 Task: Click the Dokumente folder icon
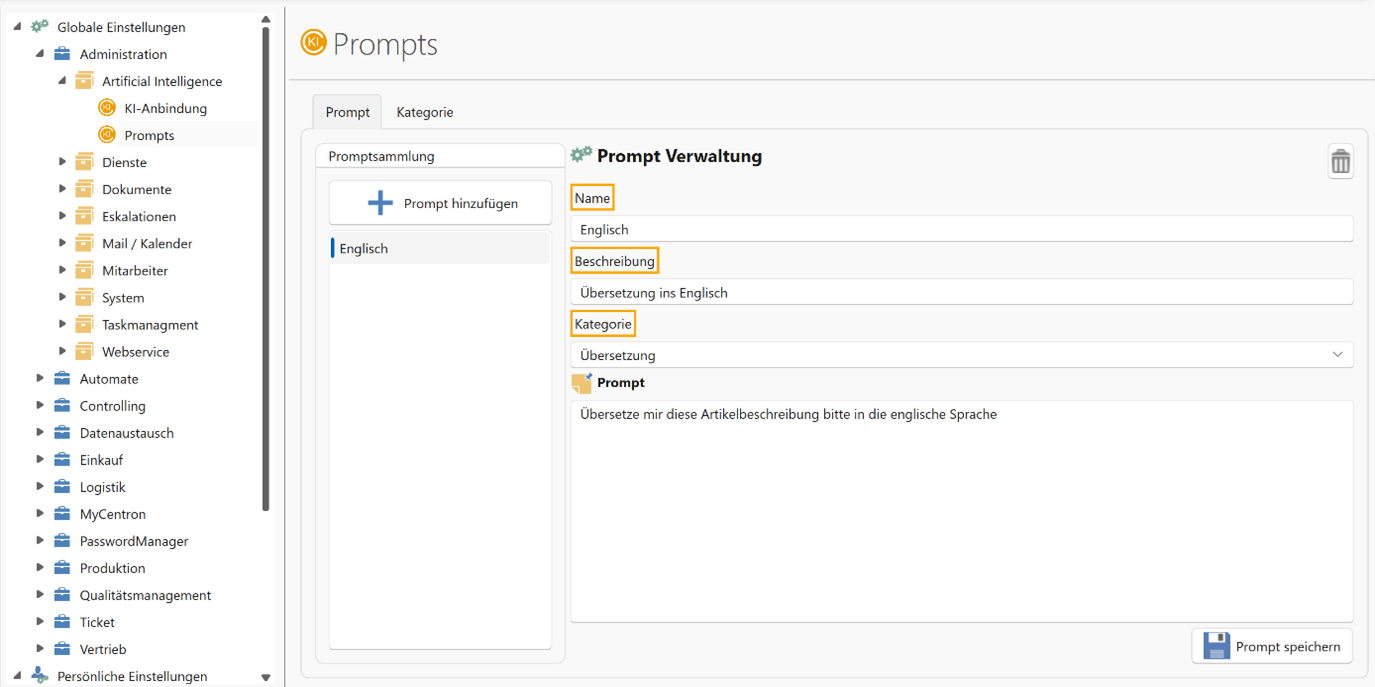85,189
